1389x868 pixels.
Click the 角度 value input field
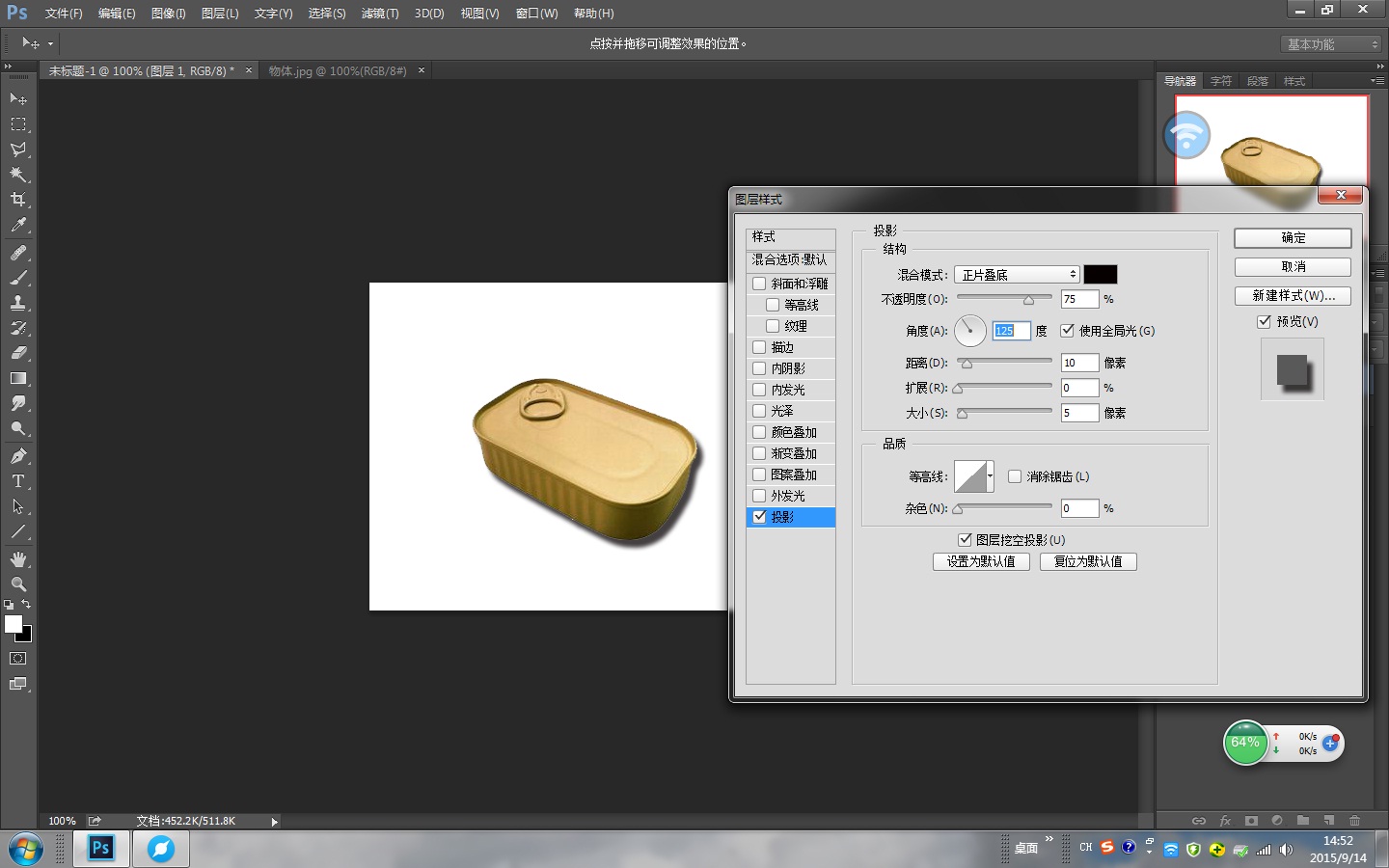click(1011, 331)
